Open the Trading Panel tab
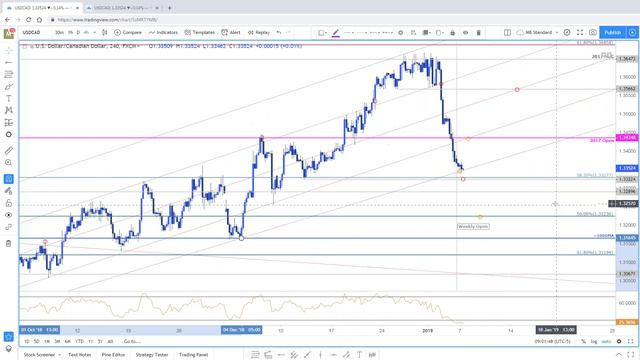Viewport: 640px width, 360px height. 193,355
